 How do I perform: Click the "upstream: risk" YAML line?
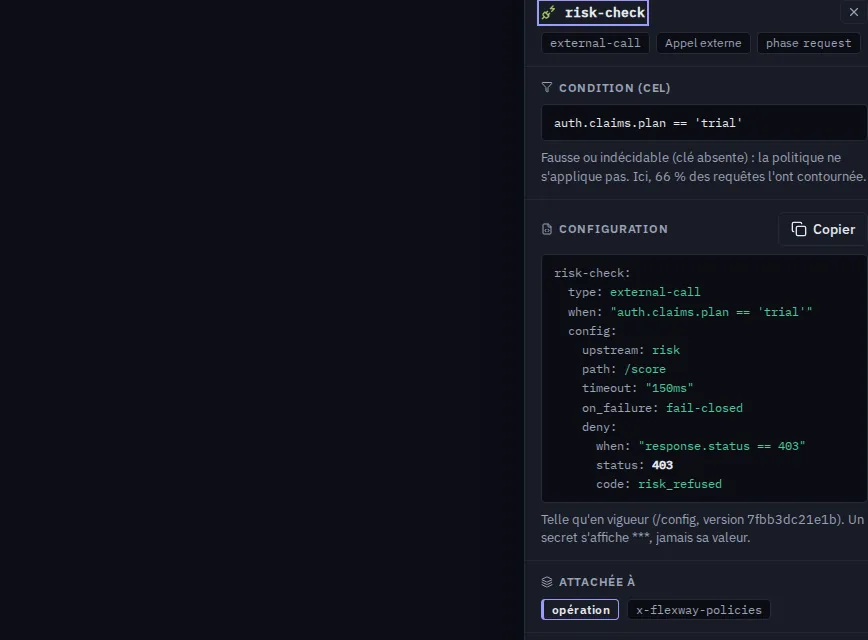(631, 350)
